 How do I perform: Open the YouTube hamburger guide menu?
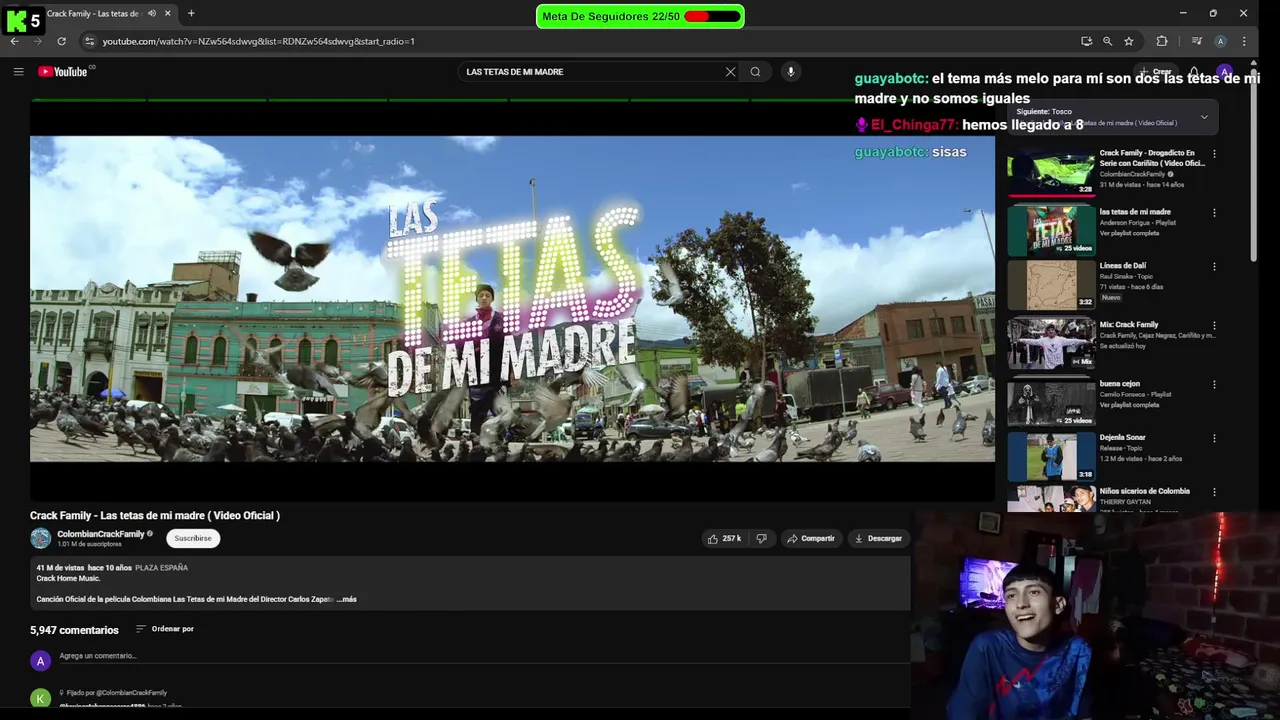pos(18,72)
